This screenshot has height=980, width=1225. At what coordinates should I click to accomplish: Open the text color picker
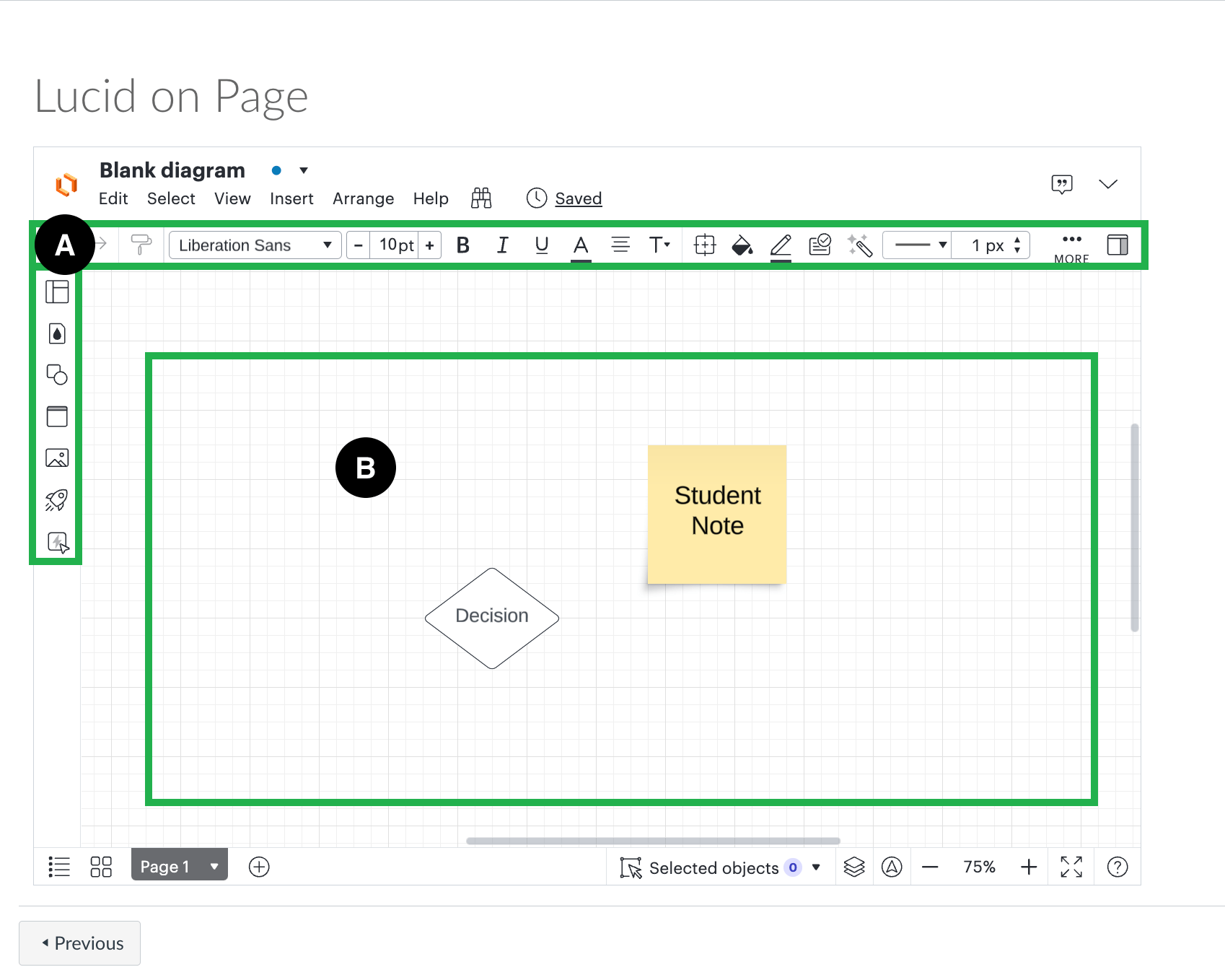point(581,247)
